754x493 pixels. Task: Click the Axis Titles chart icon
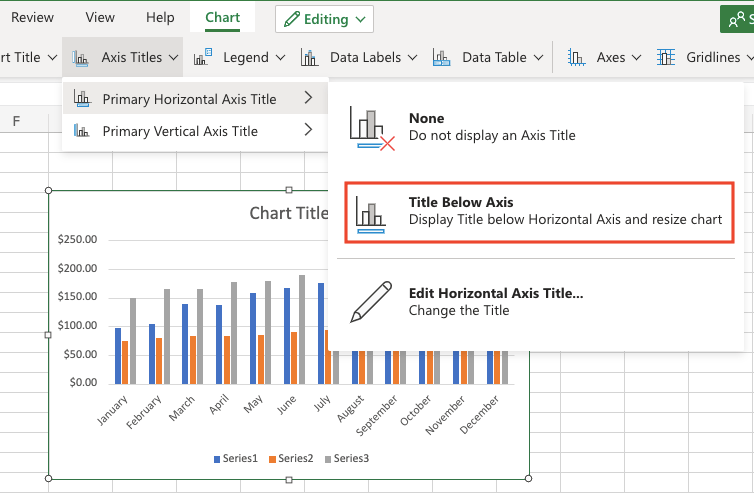(80, 58)
